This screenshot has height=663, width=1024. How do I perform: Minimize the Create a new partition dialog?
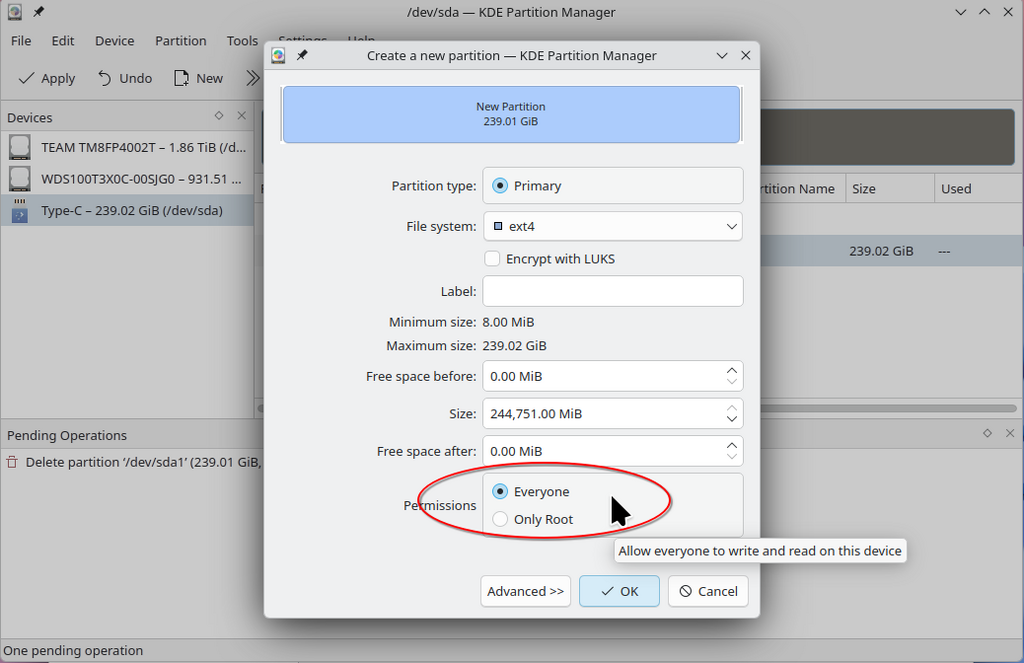coord(722,56)
